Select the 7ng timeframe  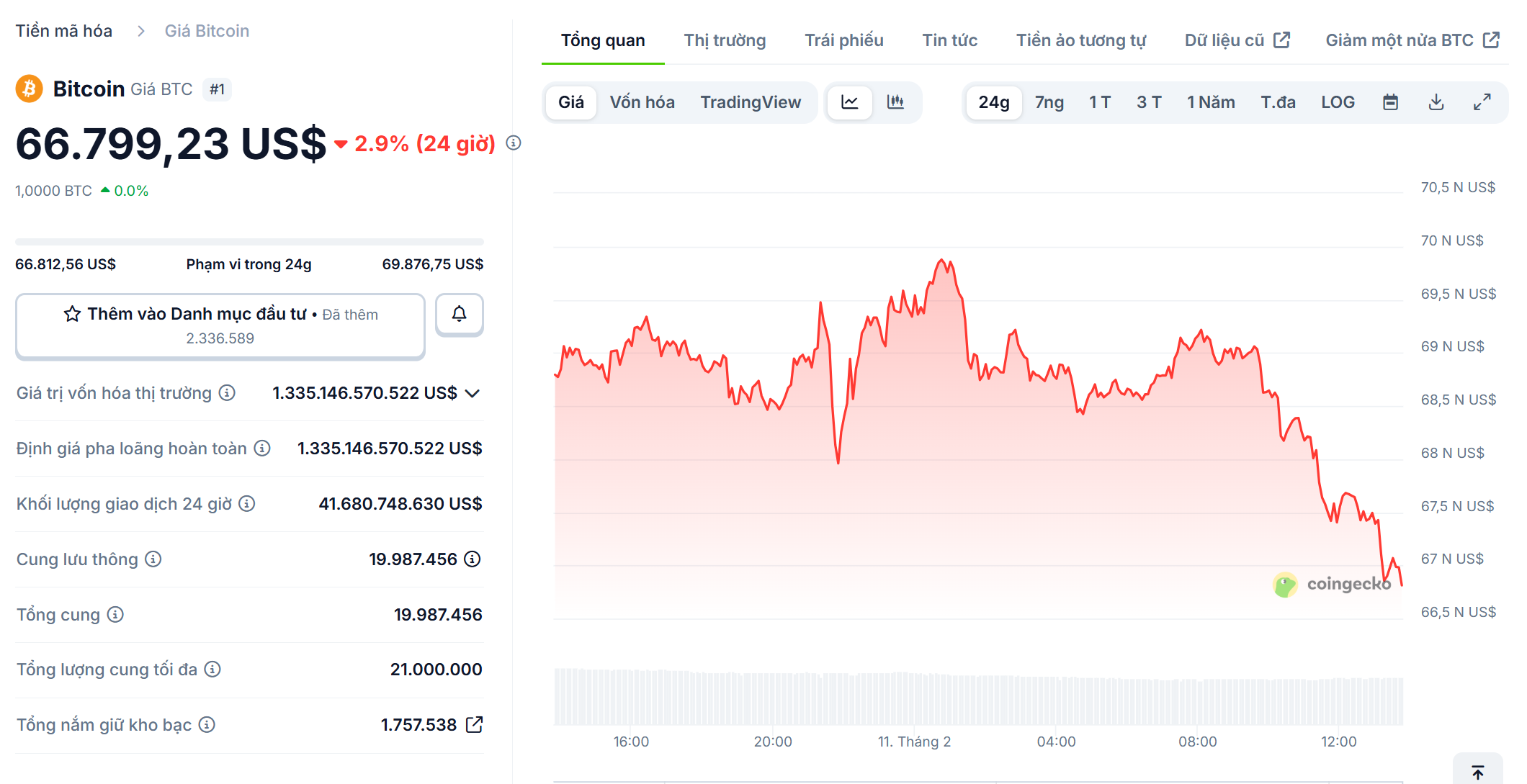(x=1048, y=102)
